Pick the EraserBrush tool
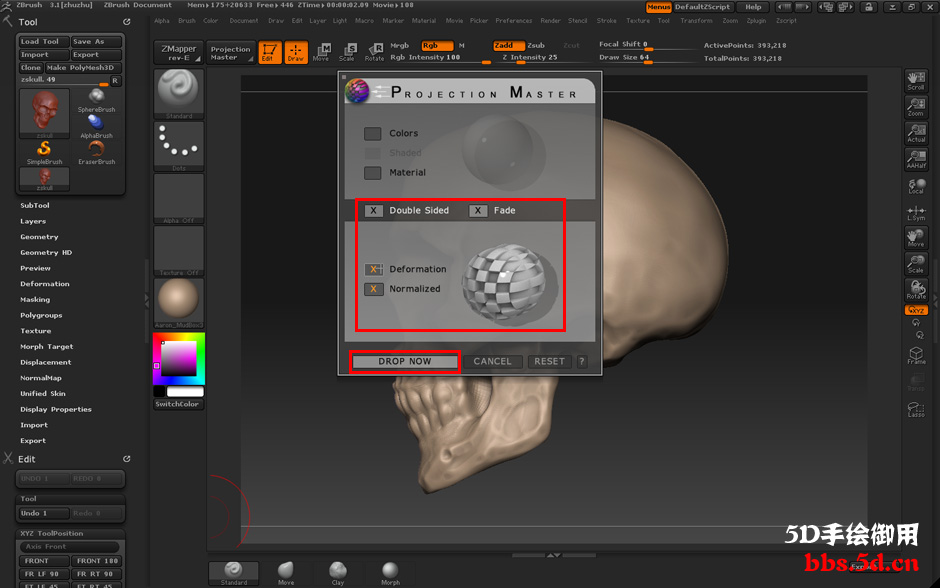Image resolution: width=940 pixels, height=588 pixels. point(96,153)
